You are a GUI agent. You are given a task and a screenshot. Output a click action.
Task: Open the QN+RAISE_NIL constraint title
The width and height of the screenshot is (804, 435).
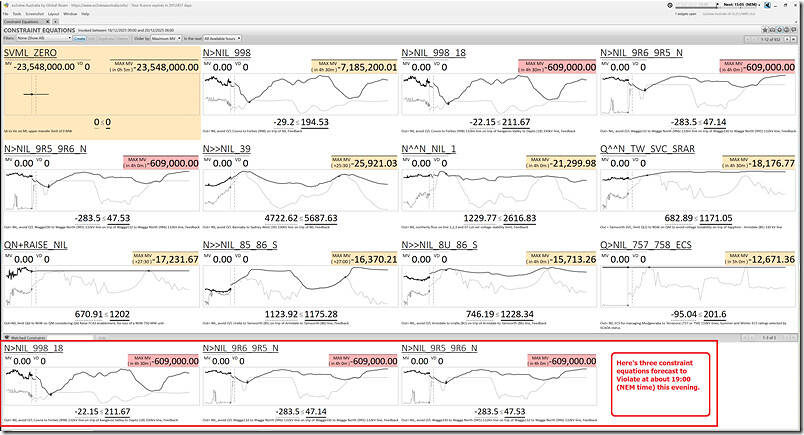[x=35, y=245]
